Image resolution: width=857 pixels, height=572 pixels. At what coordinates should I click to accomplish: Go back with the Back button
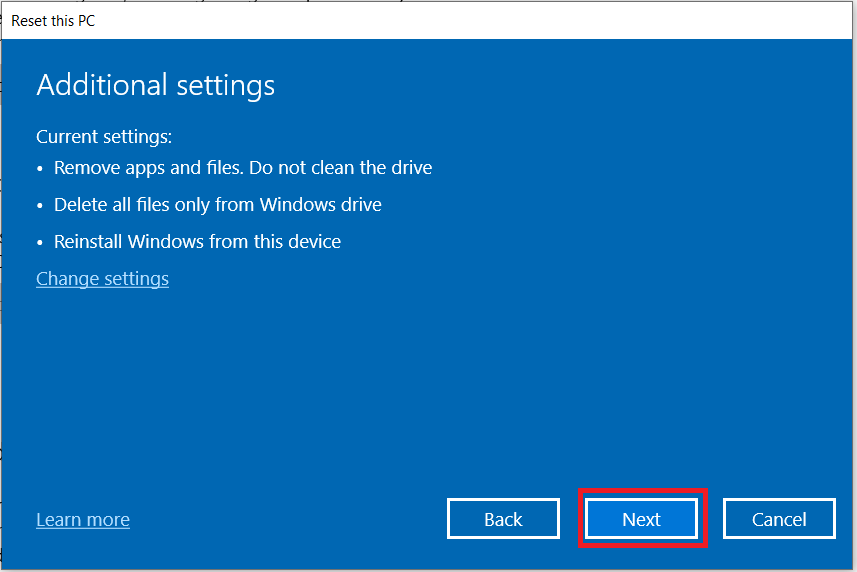pos(503,518)
